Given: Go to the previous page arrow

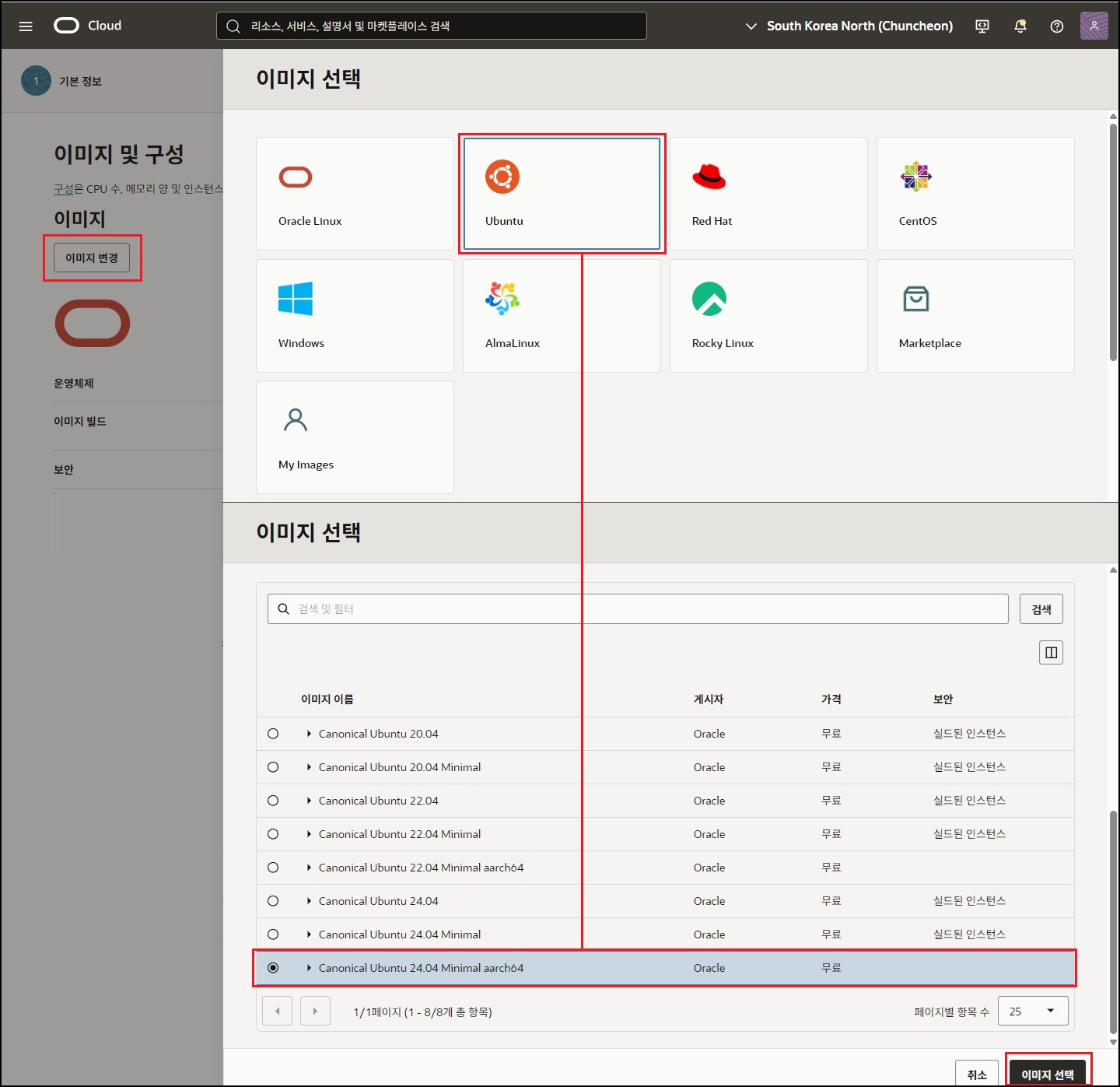Looking at the screenshot, I should point(278,1012).
